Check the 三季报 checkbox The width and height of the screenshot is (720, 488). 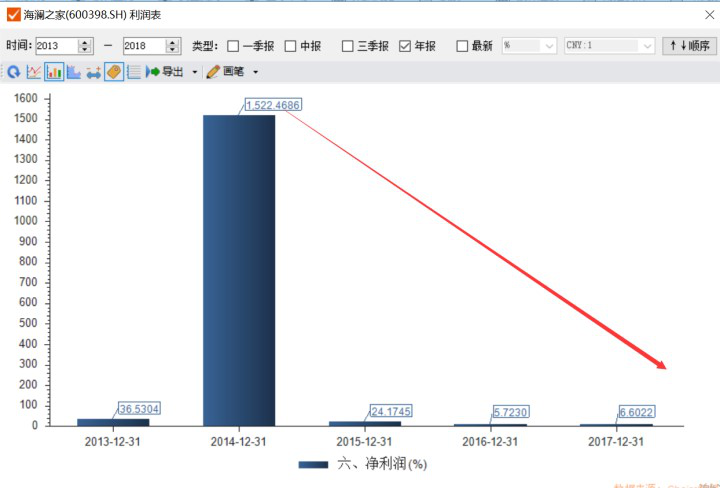click(x=348, y=46)
